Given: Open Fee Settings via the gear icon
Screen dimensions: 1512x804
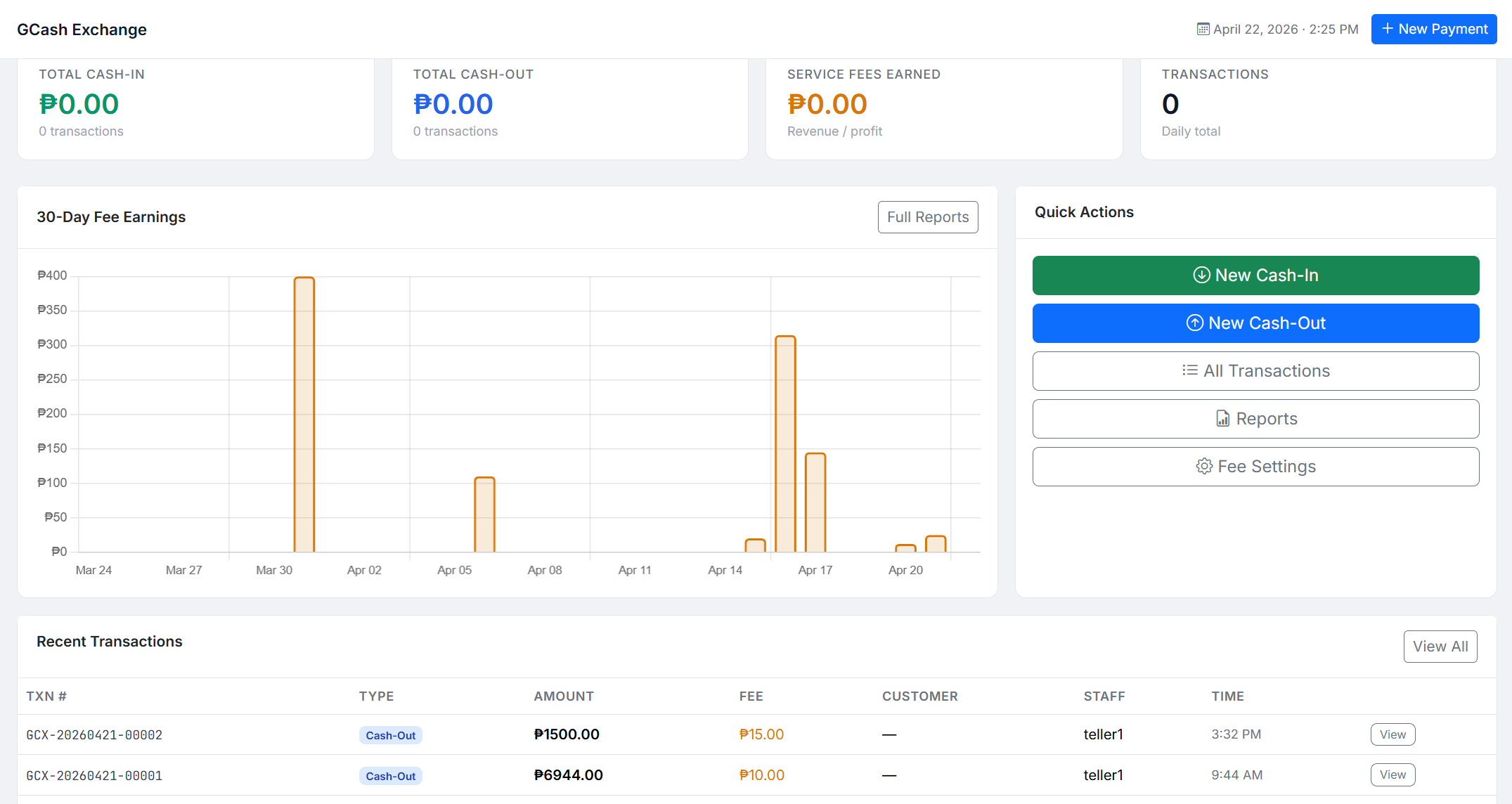Looking at the screenshot, I should pos(1203,466).
